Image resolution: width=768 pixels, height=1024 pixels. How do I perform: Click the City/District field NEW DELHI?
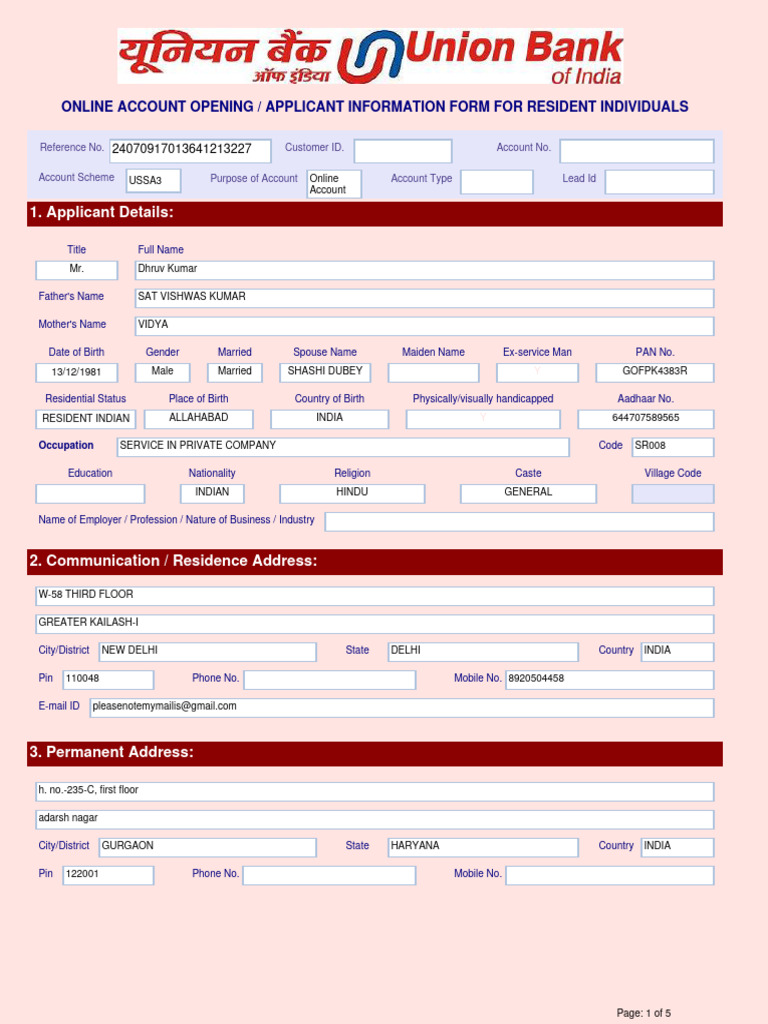pos(208,652)
